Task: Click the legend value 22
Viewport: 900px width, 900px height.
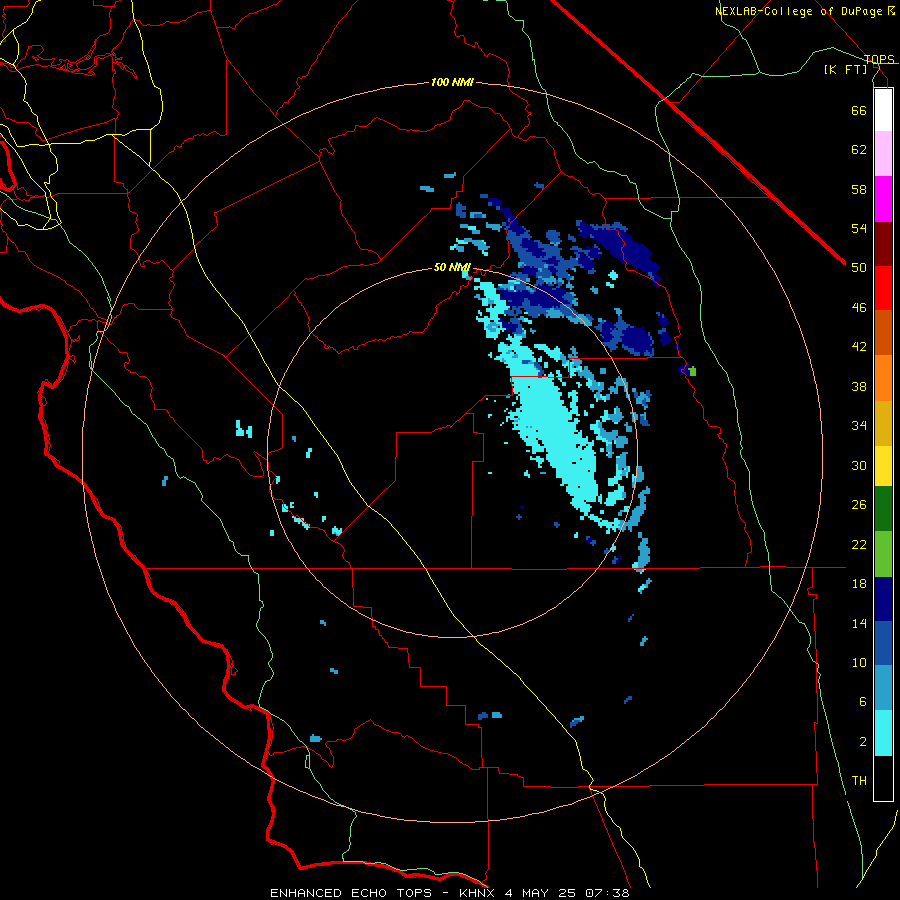Action: pos(859,544)
